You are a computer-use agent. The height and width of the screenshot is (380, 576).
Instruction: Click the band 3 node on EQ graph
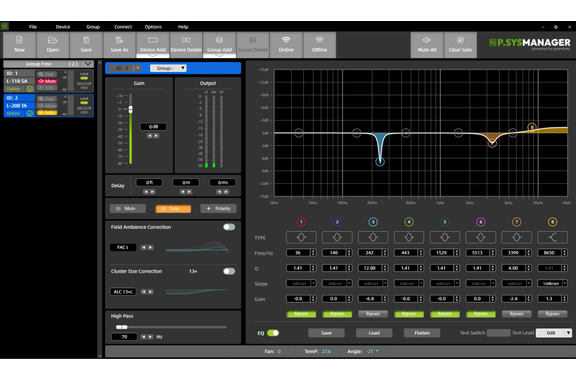coord(380,161)
